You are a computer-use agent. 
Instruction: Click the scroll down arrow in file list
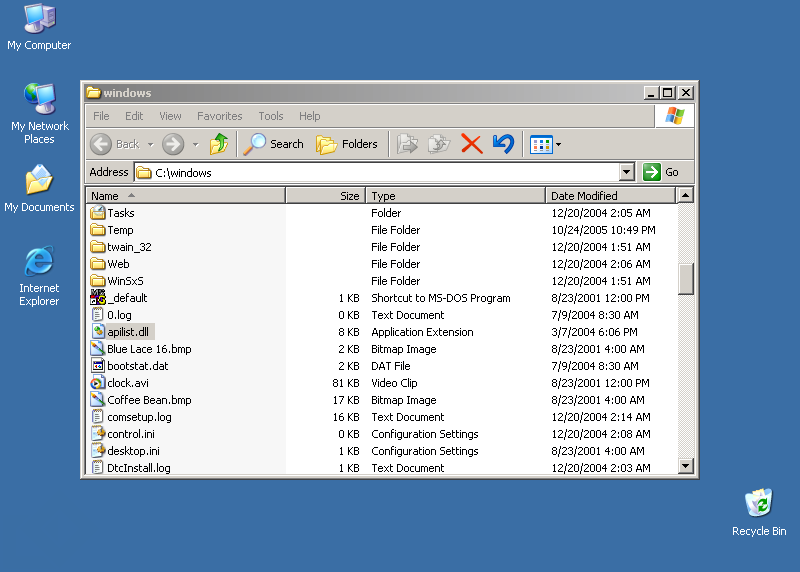(686, 465)
